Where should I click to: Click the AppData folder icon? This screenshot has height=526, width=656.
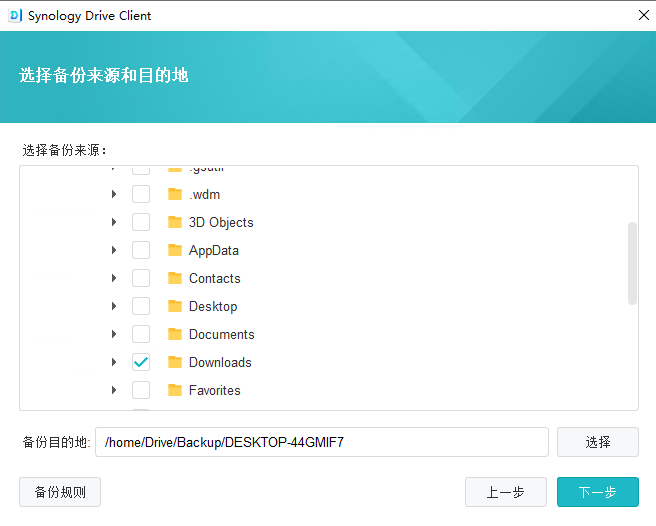[175, 250]
